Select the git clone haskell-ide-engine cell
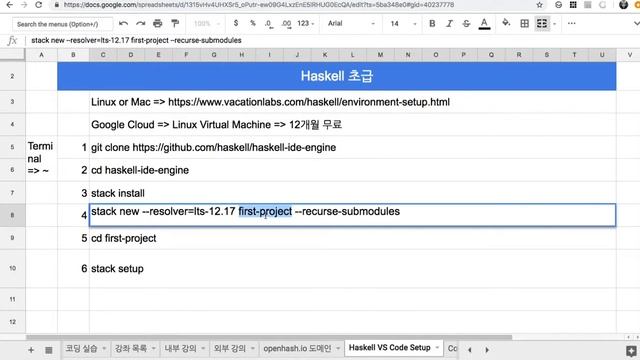 tap(353, 147)
